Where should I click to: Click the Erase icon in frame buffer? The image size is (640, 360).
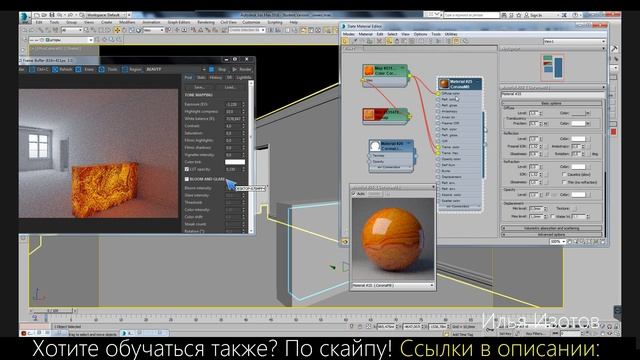(78, 70)
